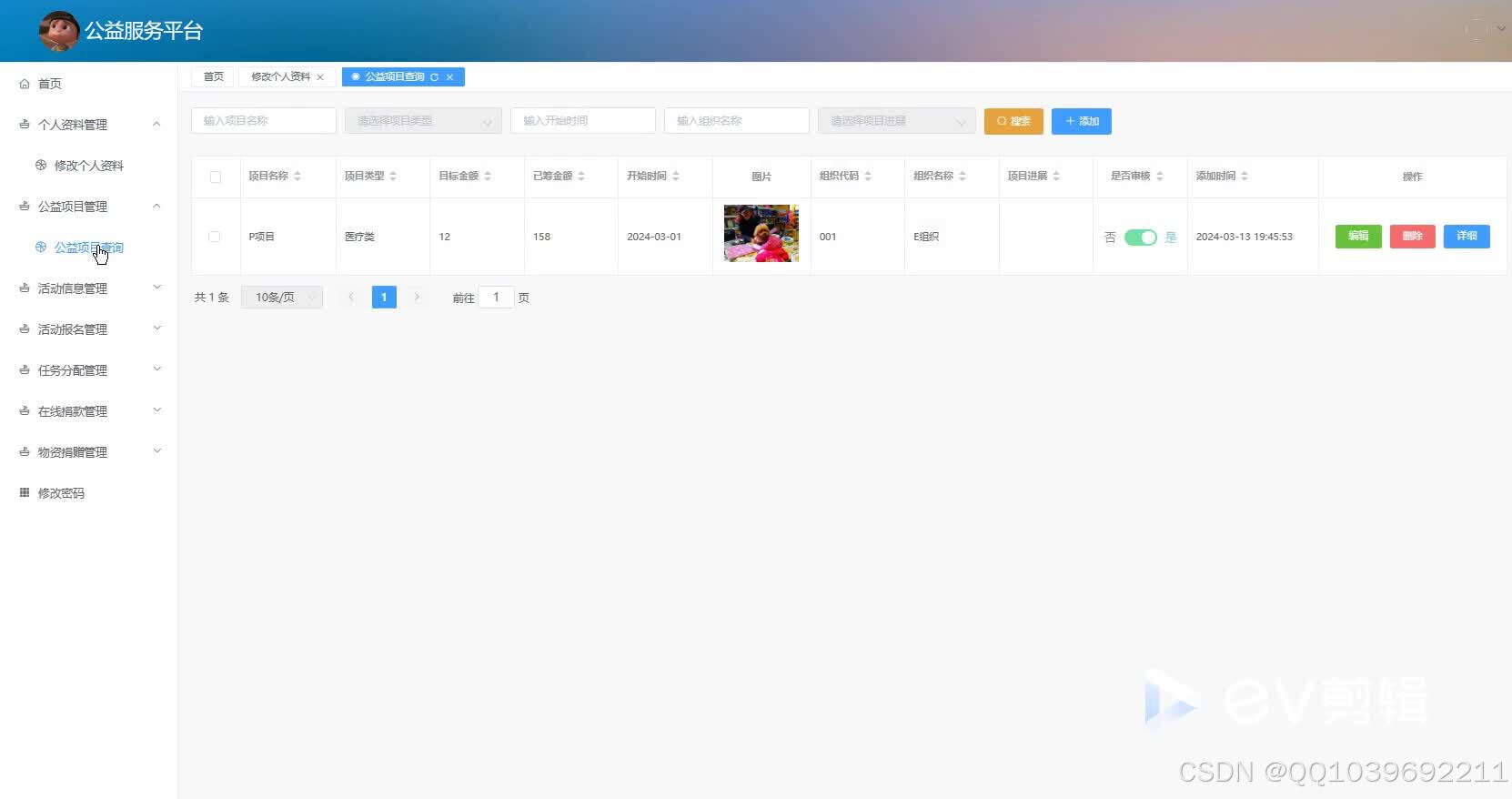Switch to the 首页 tab
Image resolution: width=1512 pixels, height=799 pixels.
pos(213,76)
